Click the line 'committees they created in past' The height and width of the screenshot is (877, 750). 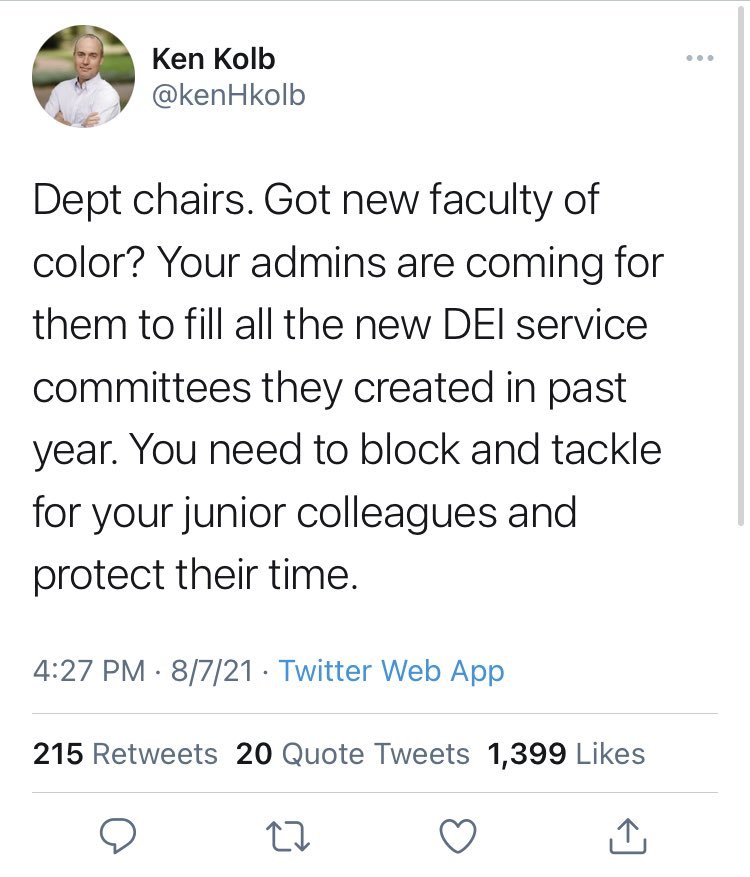pos(330,387)
